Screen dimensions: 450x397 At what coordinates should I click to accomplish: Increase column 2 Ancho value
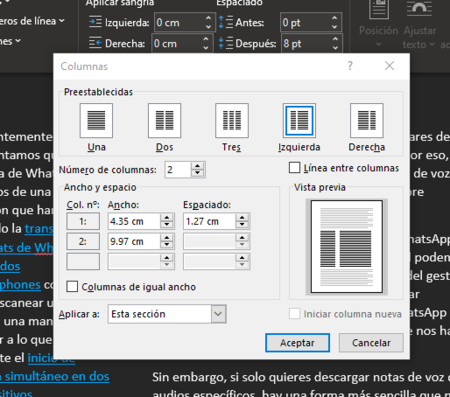[x=167, y=237]
